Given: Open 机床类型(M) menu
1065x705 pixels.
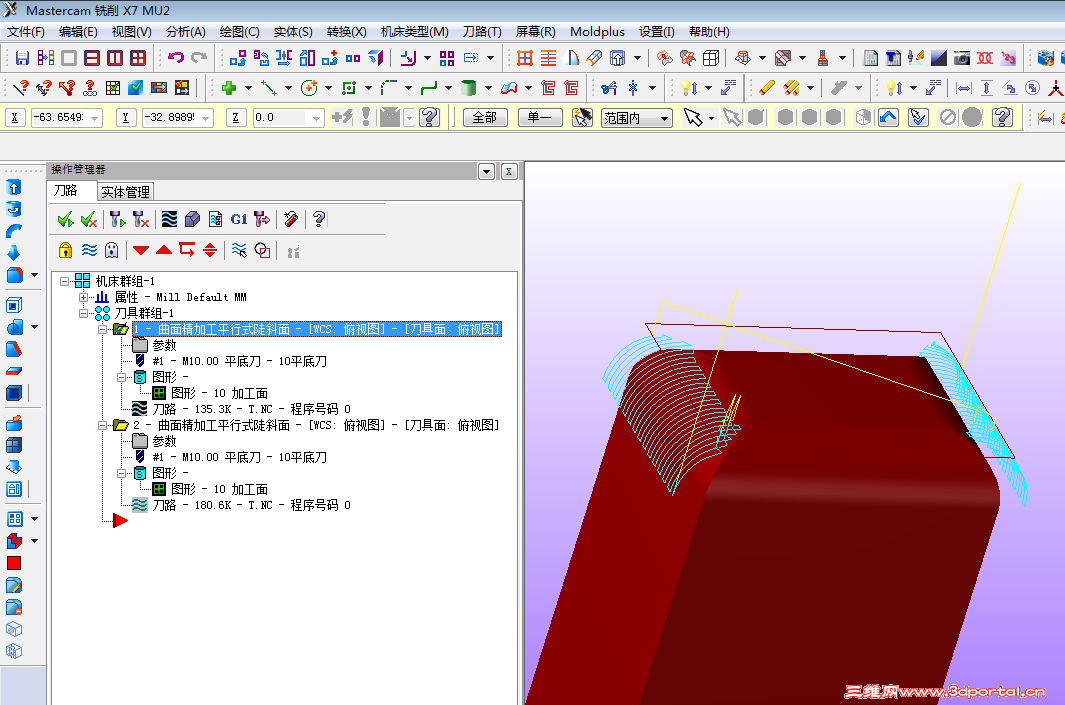Looking at the screenshot, I should [414, 32].
